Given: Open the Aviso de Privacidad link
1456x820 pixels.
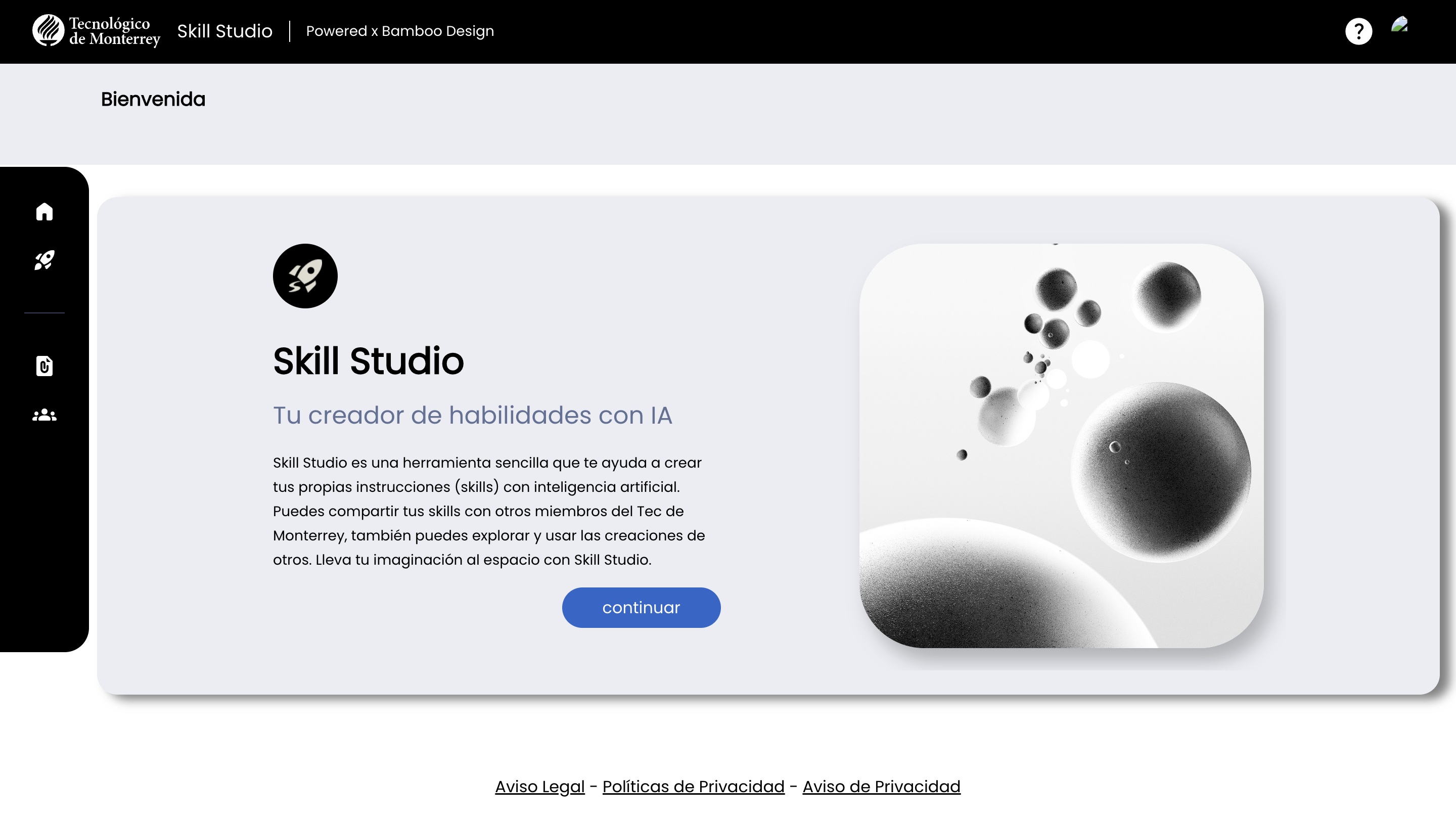Looking at the screenshot, I should click(x=881, y=787).
